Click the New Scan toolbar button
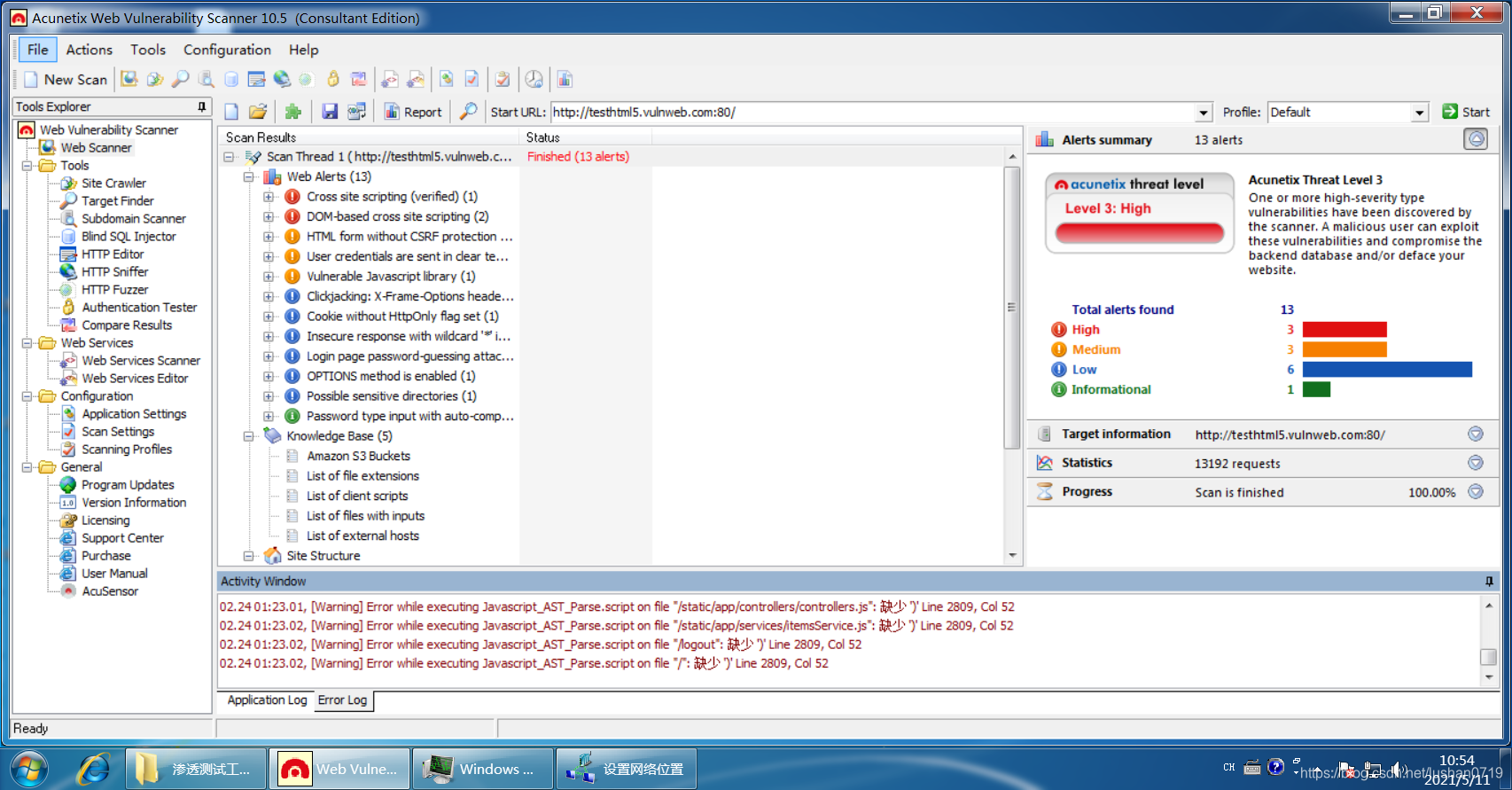Screen dimensions: 1512x790 tap(65, 80)
